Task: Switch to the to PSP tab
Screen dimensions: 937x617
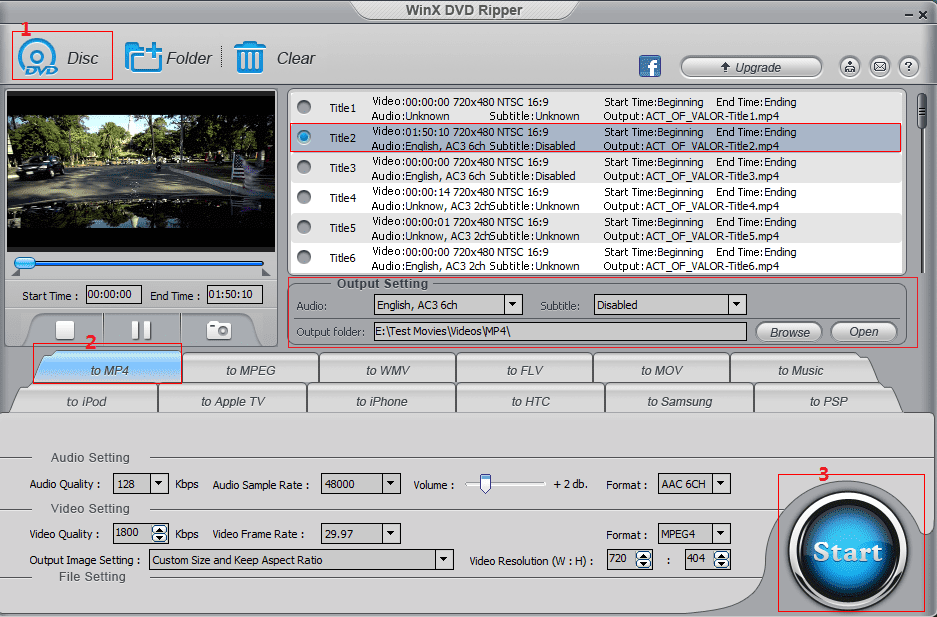Action: 828,401
